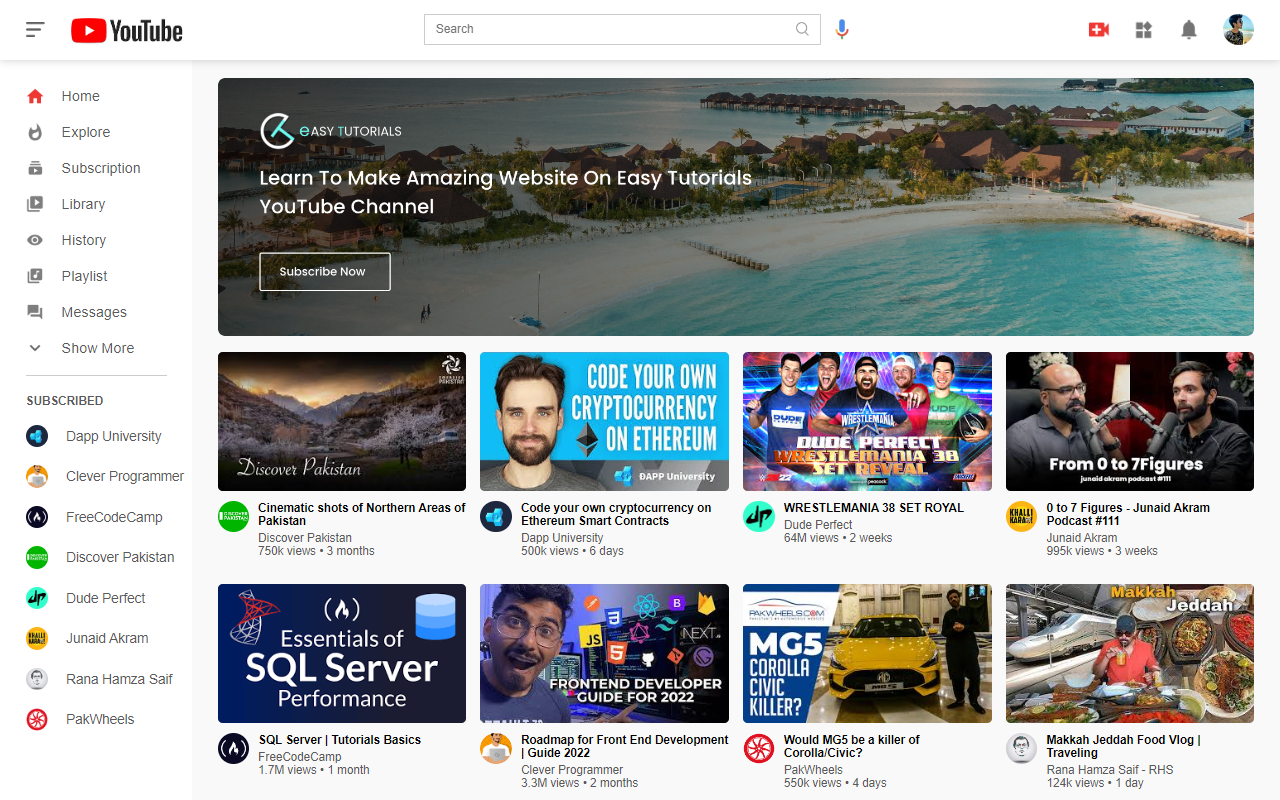This screenshot has width=1280, height=800.
Task: Click the Subscription icon in sidebar
Action: [35, 168]
